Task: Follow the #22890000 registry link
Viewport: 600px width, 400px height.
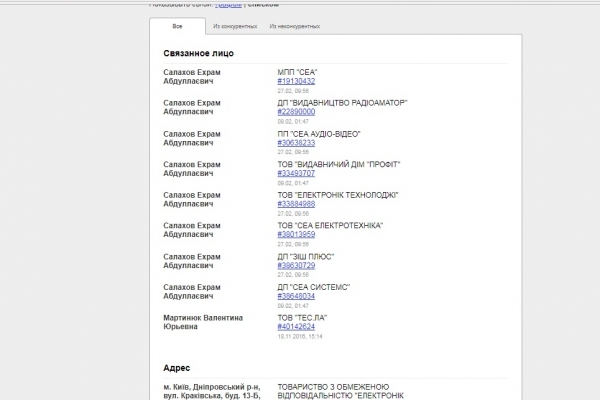Action: click(x=296, y=112)
